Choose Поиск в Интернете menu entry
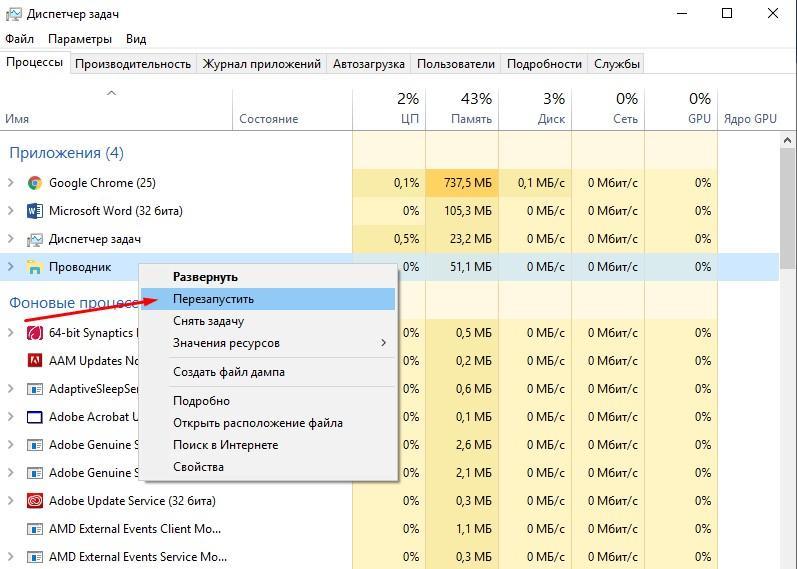Image resolution: width=797 pixels, height=569 pixels. 268,445
